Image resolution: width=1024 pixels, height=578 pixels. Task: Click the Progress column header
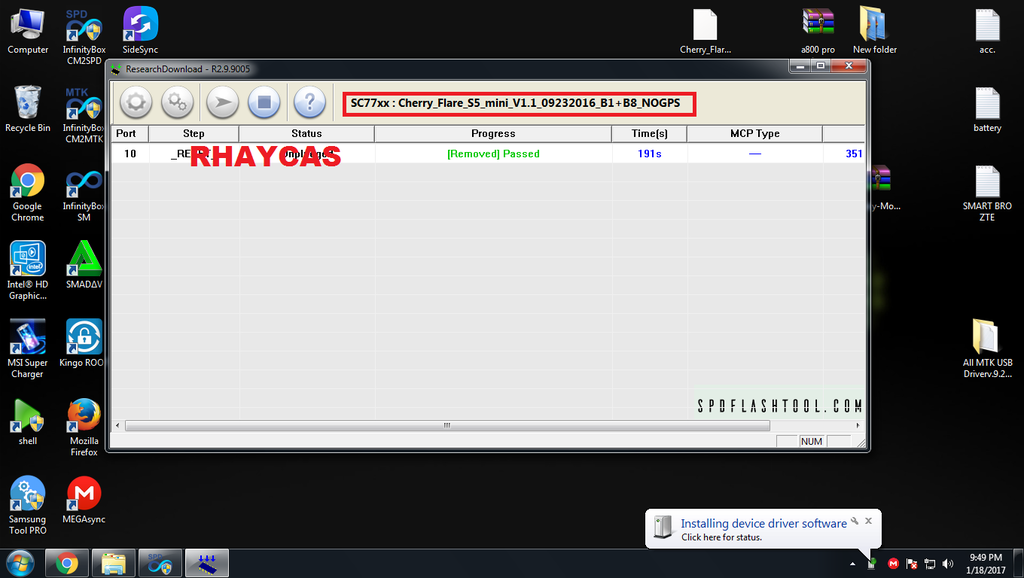[493, 133]
